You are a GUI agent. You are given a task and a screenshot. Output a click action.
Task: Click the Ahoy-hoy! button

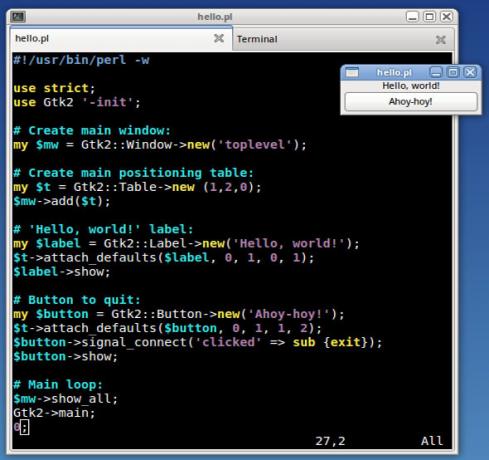click(411, 101)
